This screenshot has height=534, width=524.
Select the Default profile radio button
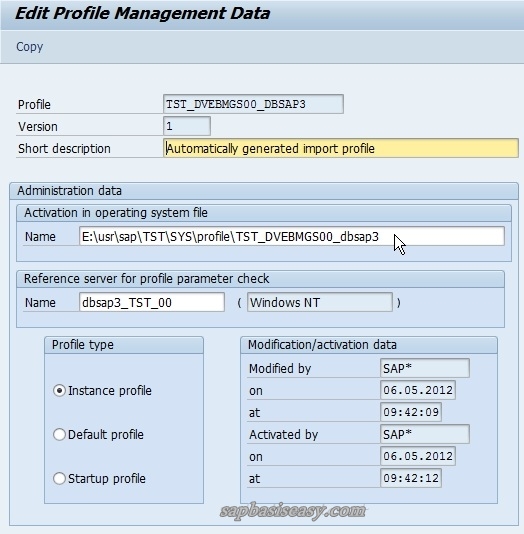[59, 435]
